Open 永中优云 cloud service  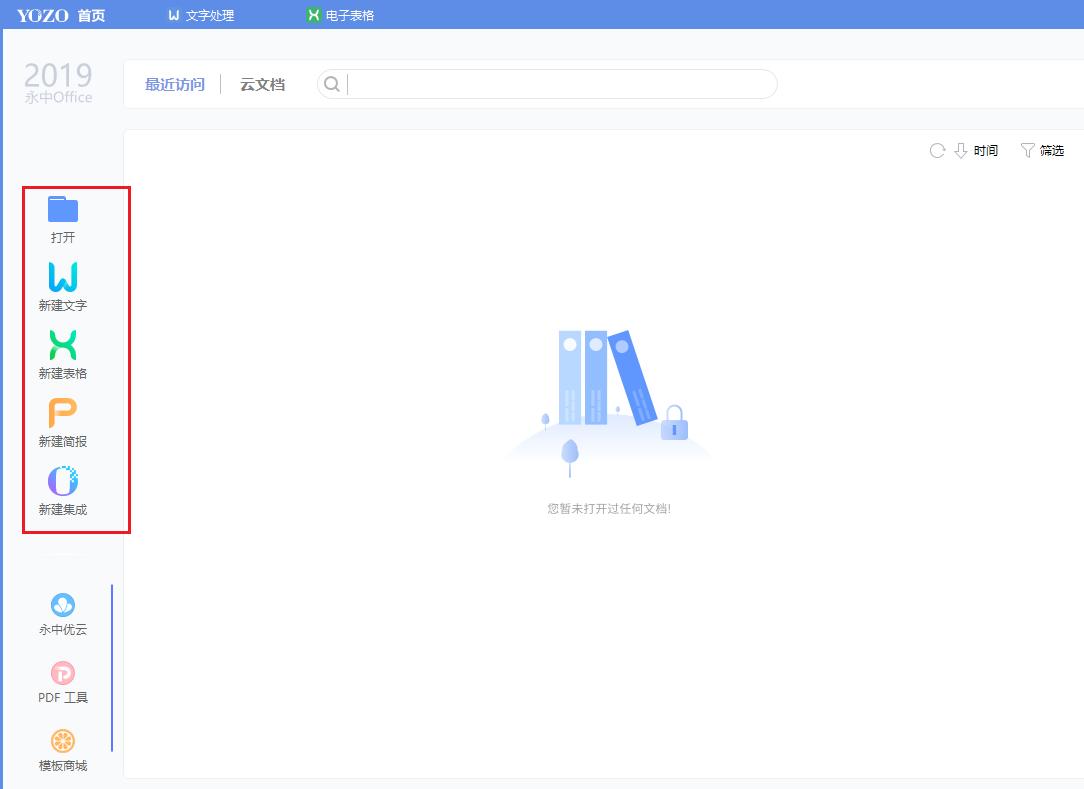tap(62, 605)
